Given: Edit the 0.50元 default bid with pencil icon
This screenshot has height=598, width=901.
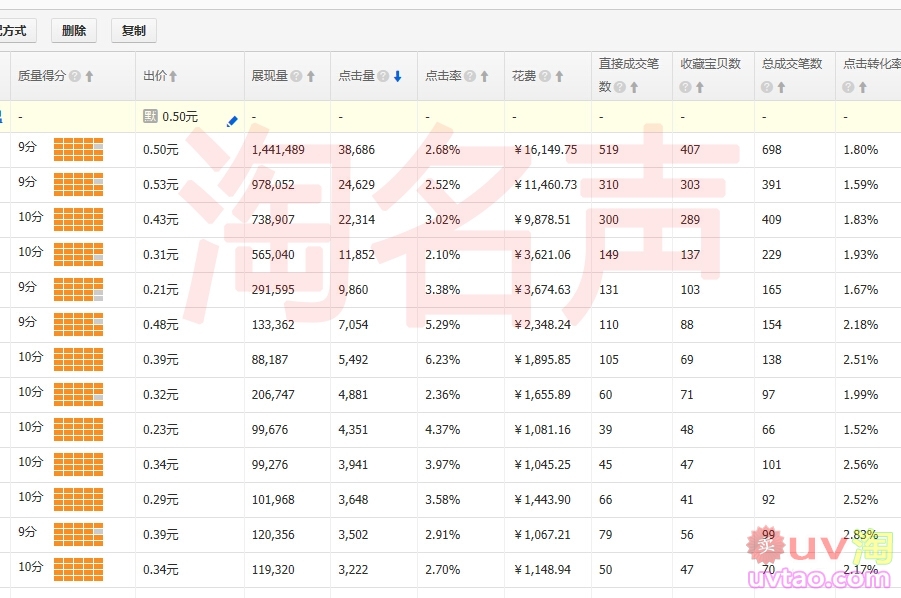Looking at the screenshot, I should [232, 121].
